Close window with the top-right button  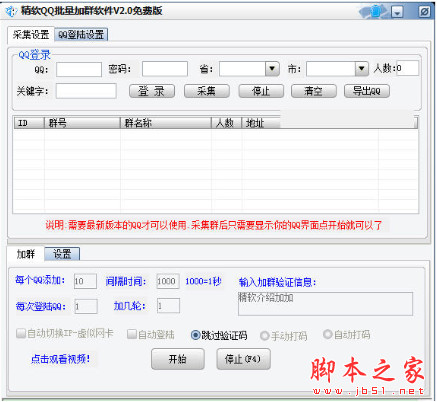point(424,12)
